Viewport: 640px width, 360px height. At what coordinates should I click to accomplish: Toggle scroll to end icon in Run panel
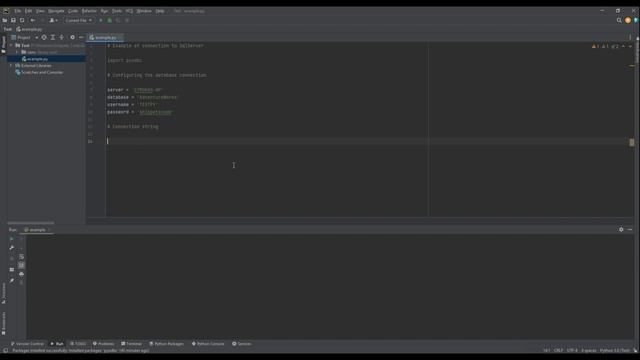[21, 265]
